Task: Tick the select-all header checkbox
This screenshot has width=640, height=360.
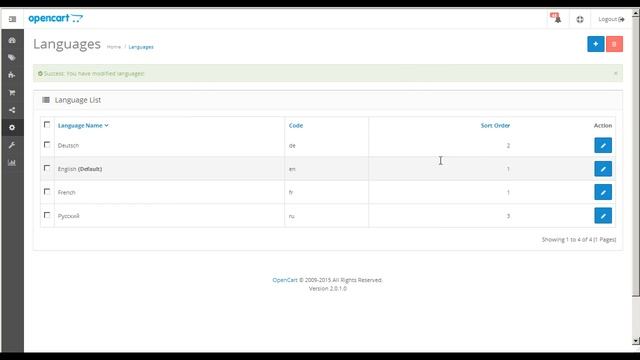Action: click(47, 124)
